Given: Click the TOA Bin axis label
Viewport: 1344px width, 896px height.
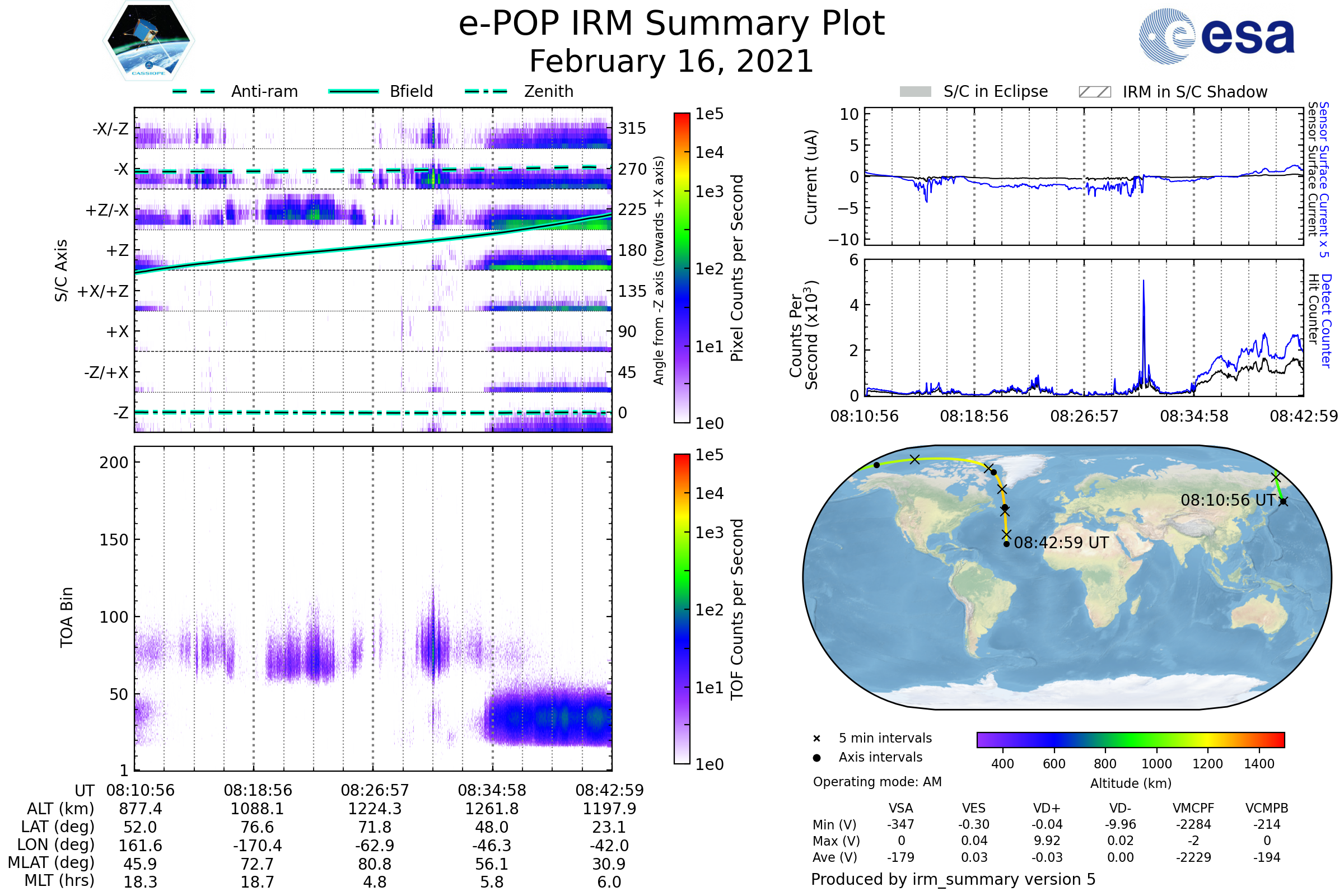Looking at the screenshot, I should [x=67, y=617].
